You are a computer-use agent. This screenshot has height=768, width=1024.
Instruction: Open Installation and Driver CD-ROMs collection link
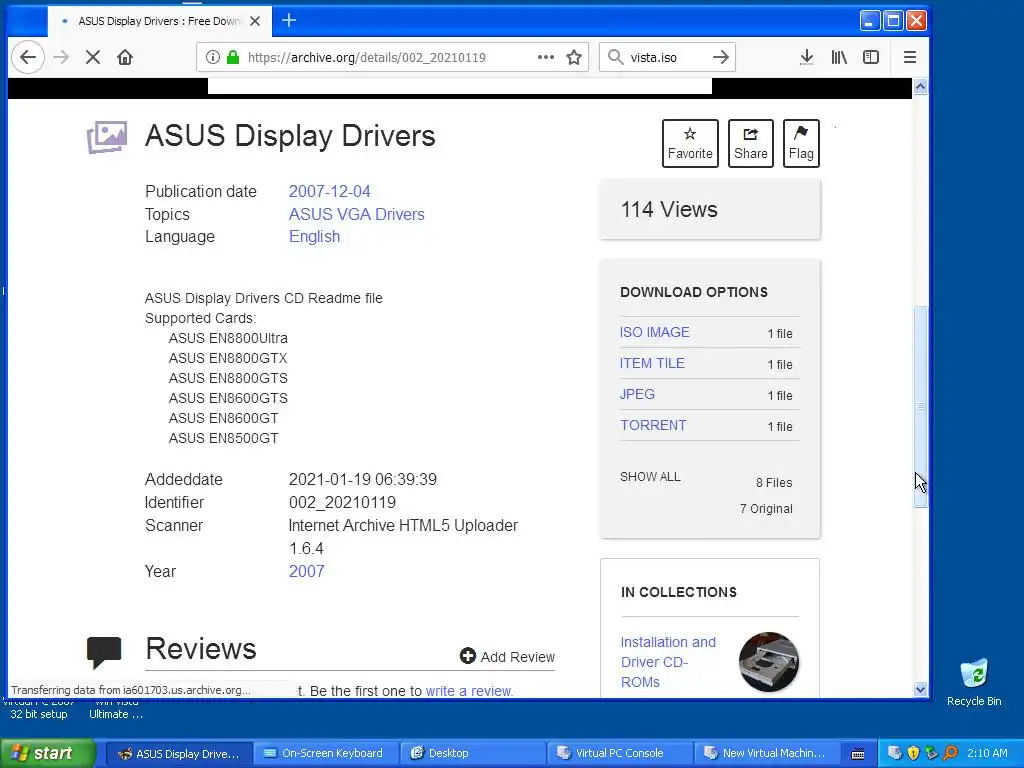tap(668, 662)
